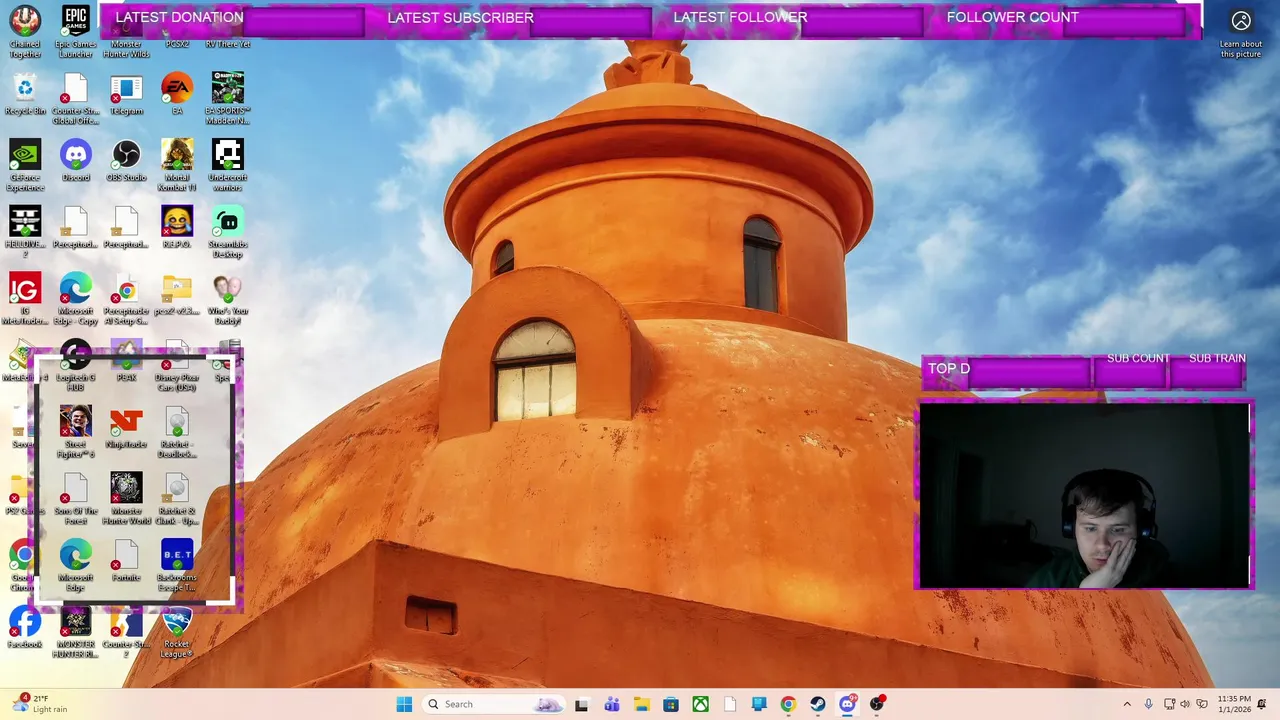
Task: Click the SUB TRAIN overlay label
Action: [1217, 358]
